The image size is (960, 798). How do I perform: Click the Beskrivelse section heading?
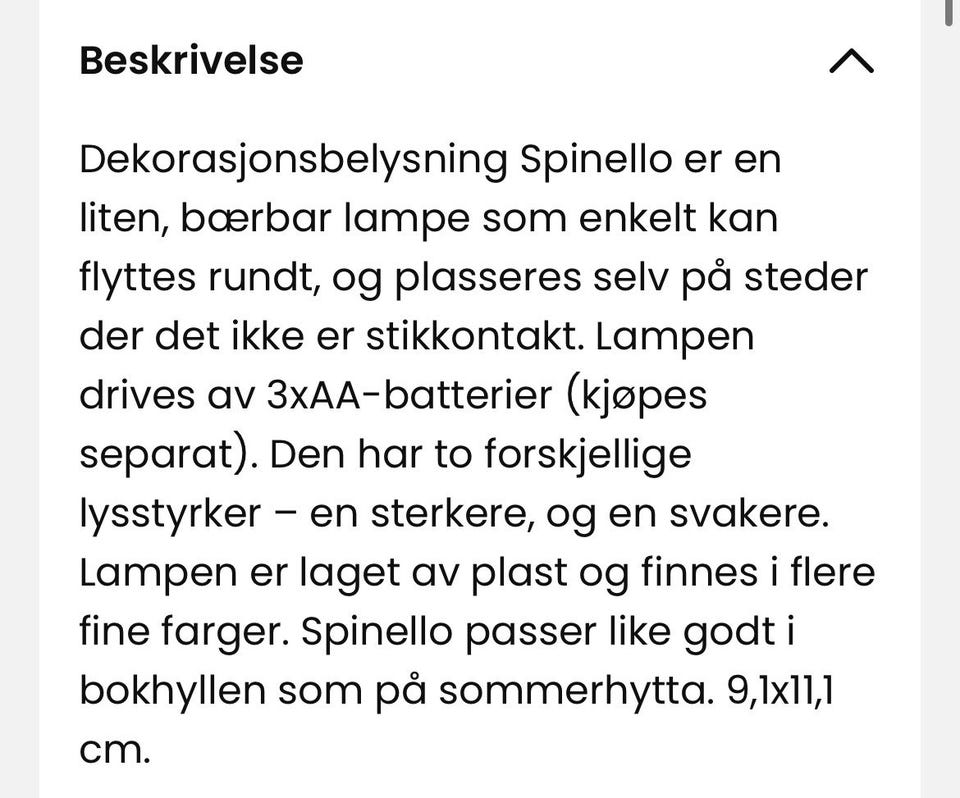[192, 61]
